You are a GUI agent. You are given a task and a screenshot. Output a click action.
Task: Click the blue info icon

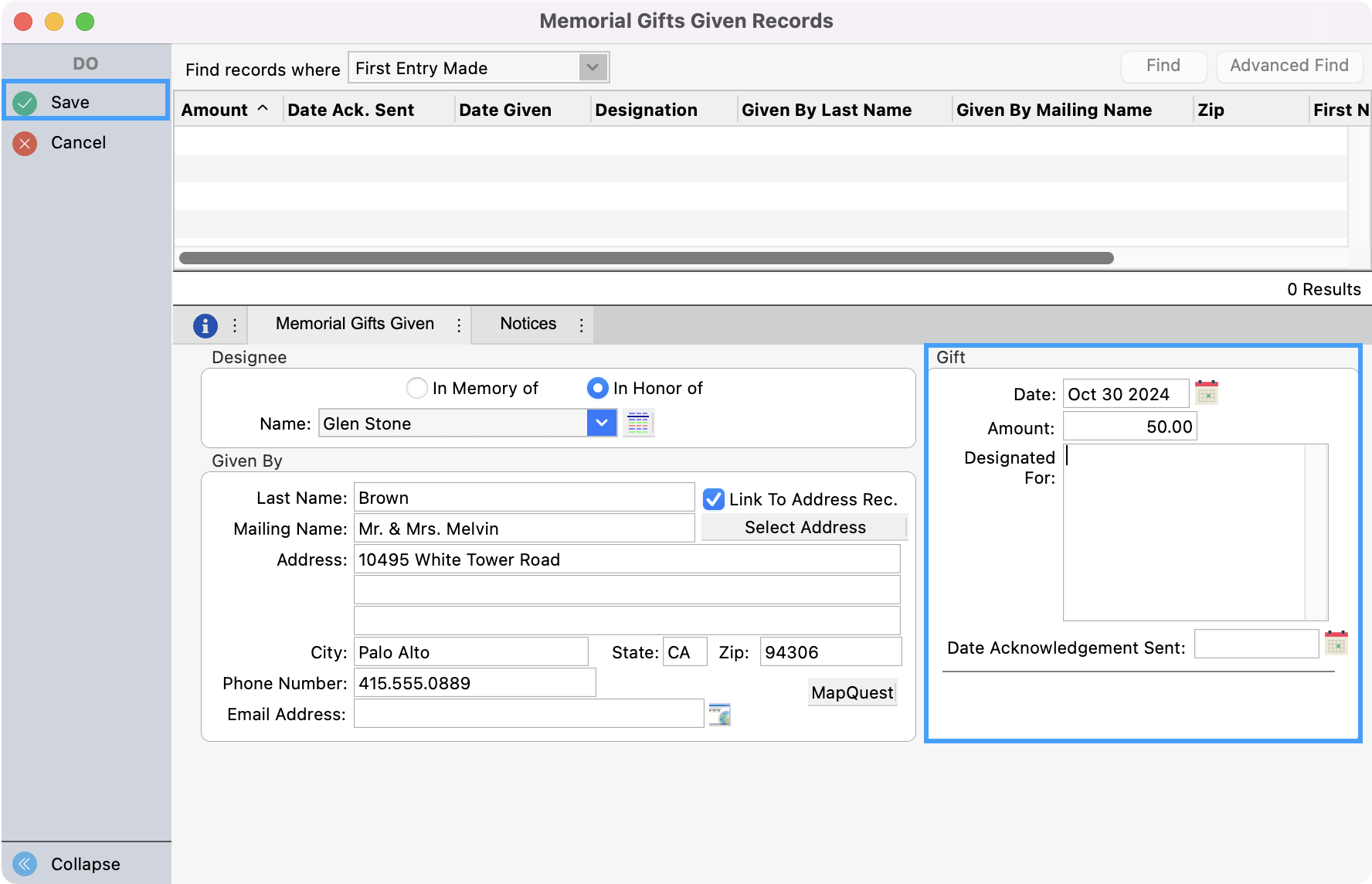(205, 326)
